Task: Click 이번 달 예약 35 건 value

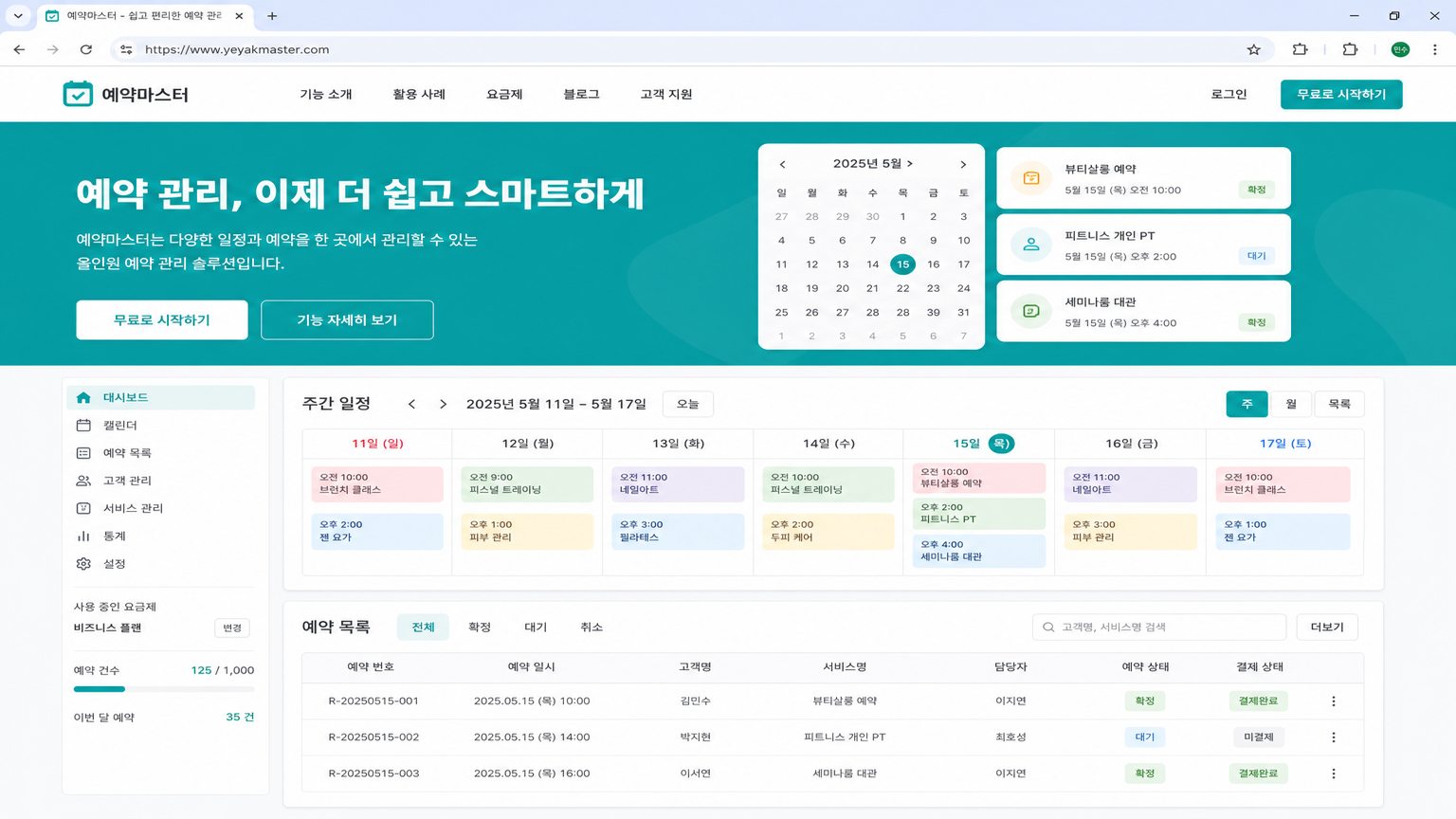Action: point(240,718)
